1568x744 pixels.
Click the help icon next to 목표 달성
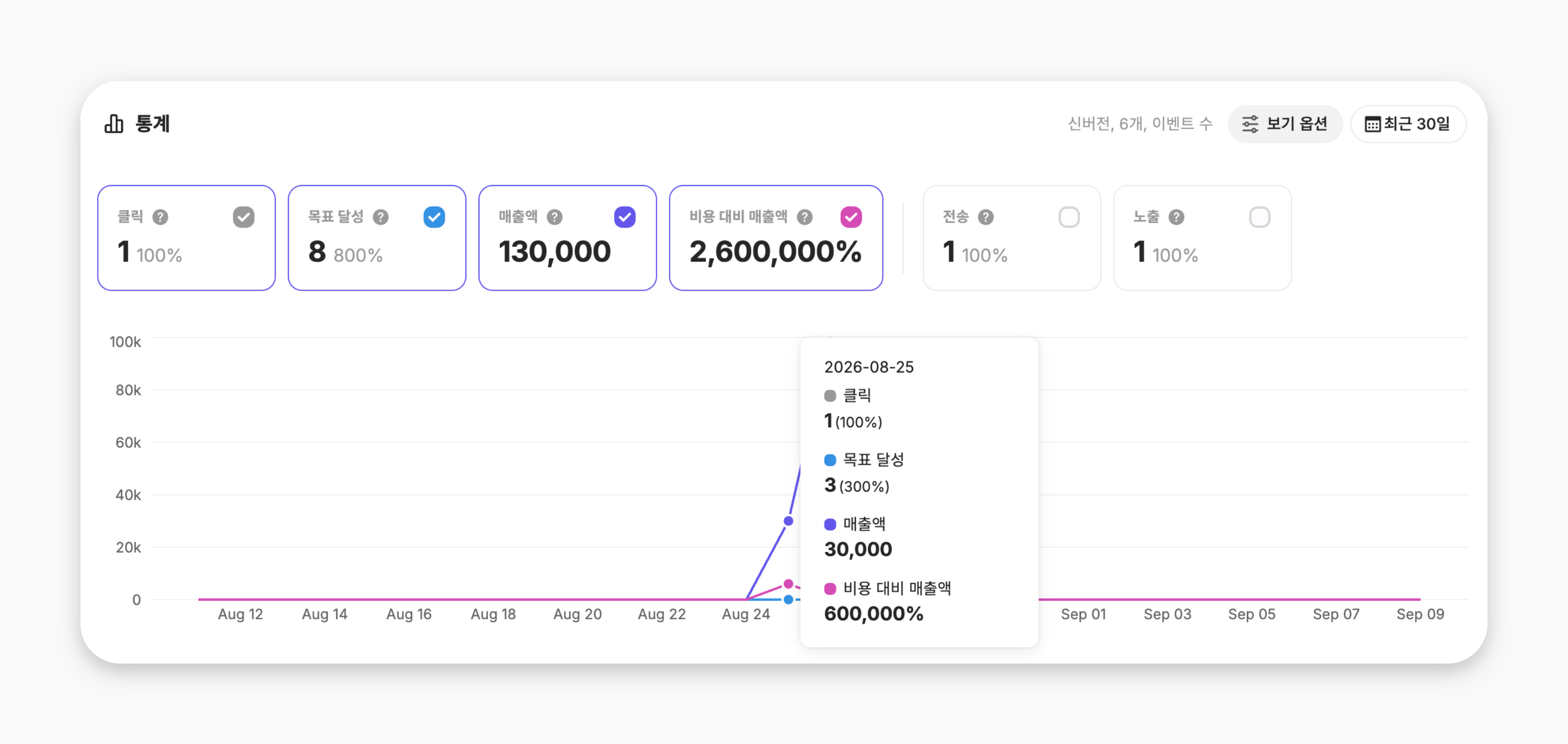pos(381,217)
